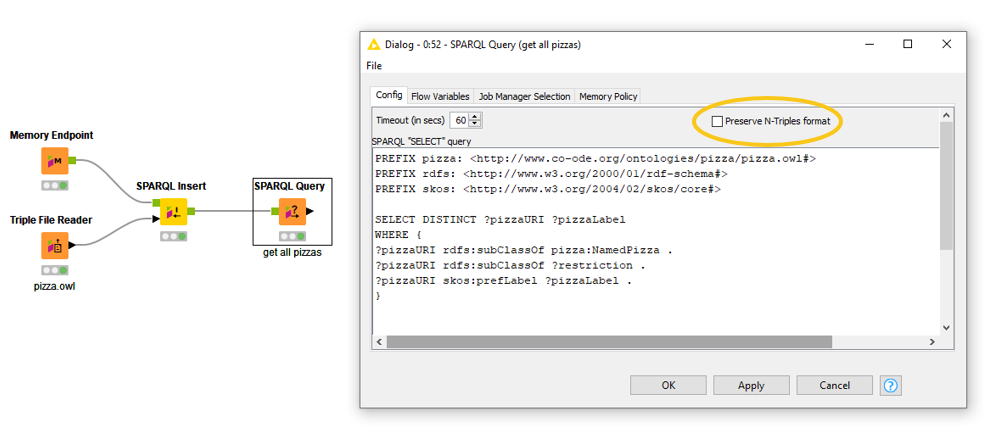Viewport: 1003px width, 446px height.
Task: Open help with the blue question mark button
Action: 890,385
